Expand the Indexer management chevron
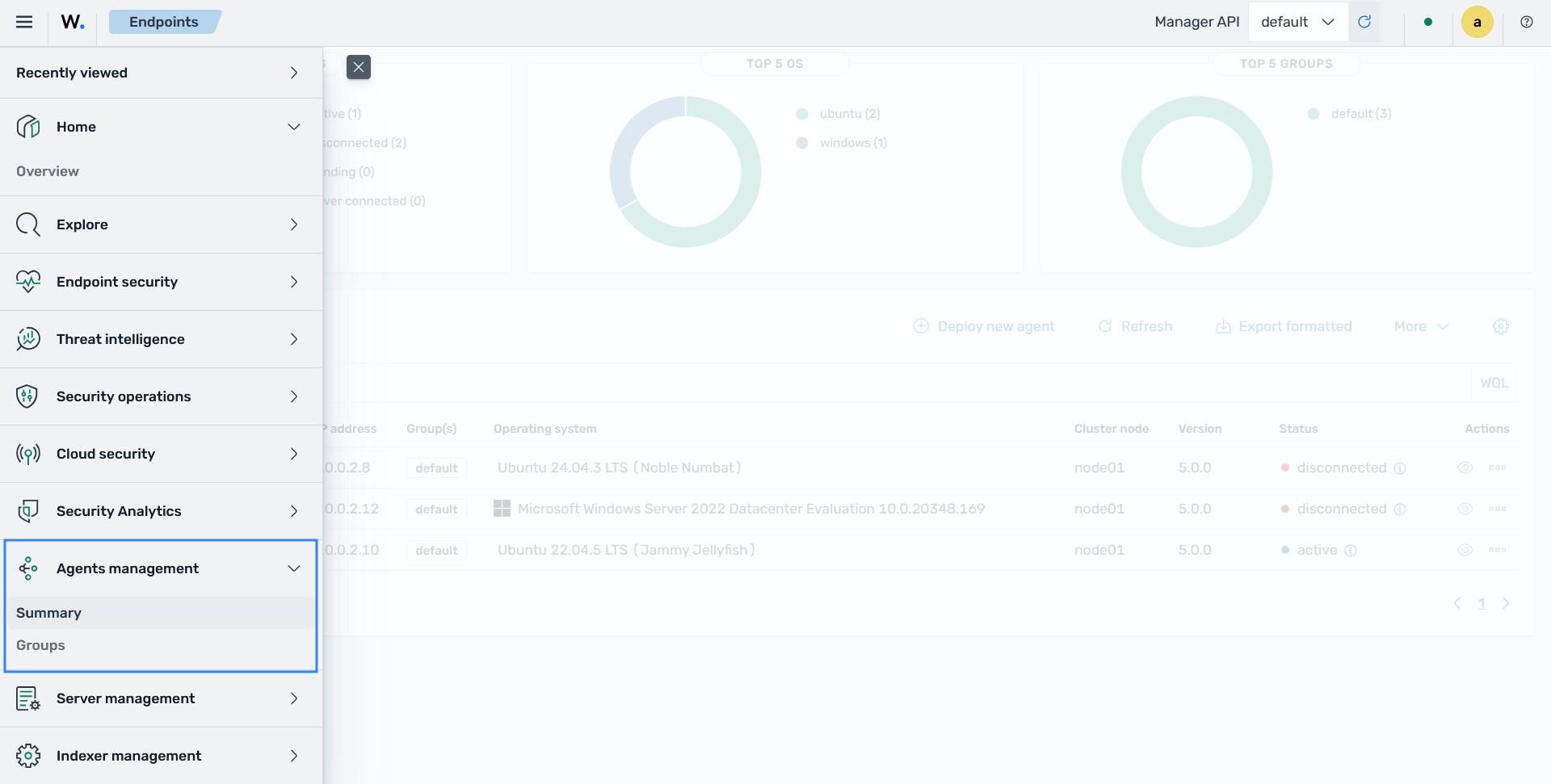The width and height of the screenshot is (1551, 784). pyautogui.click(x=294, y=756)
